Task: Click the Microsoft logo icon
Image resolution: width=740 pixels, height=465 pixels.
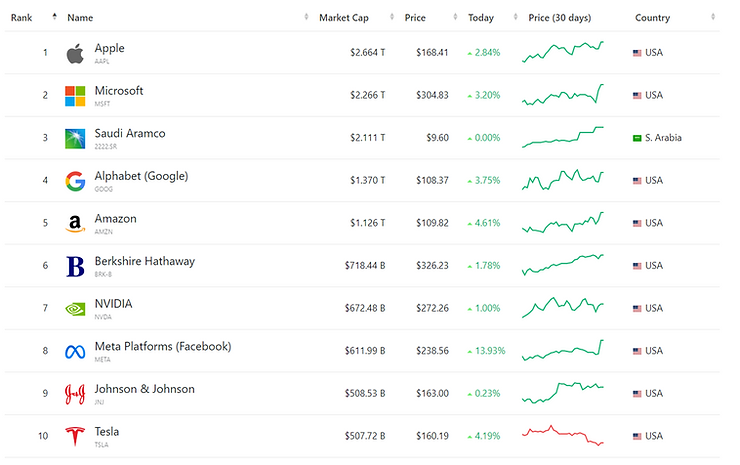Action: coord(75,96)
